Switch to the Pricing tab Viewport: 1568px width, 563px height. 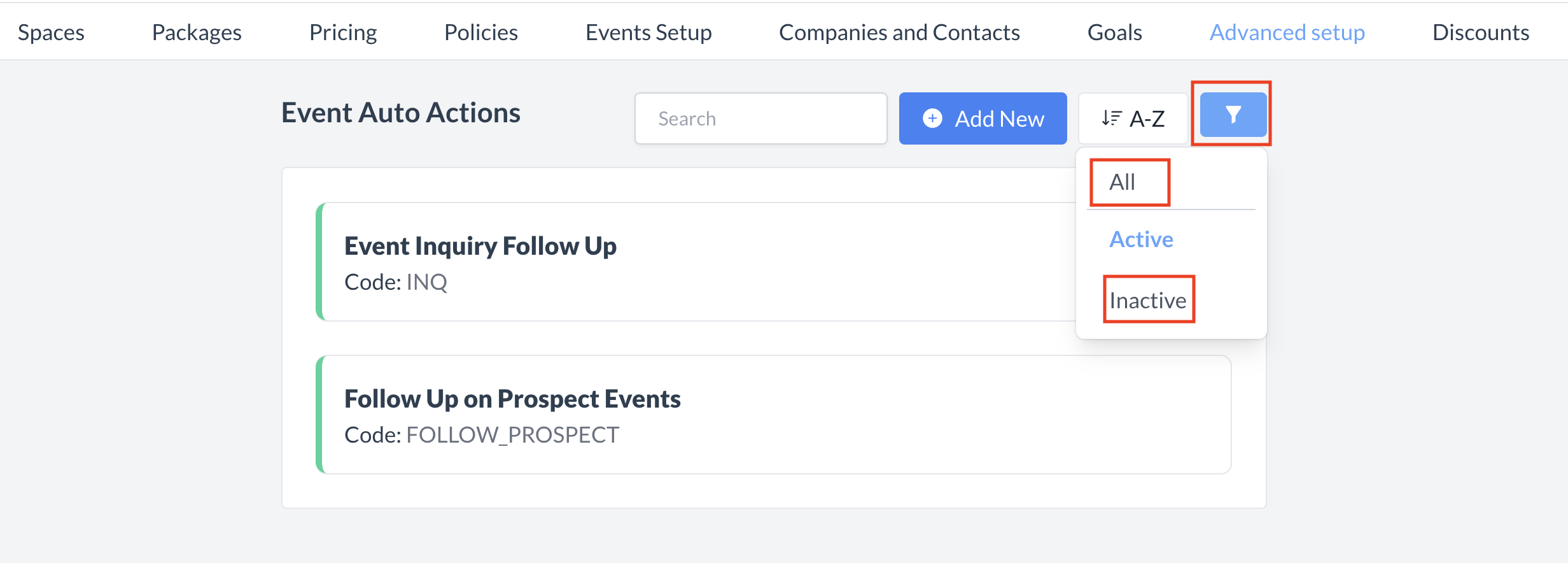pyautogui.click(x=342, y=32)
